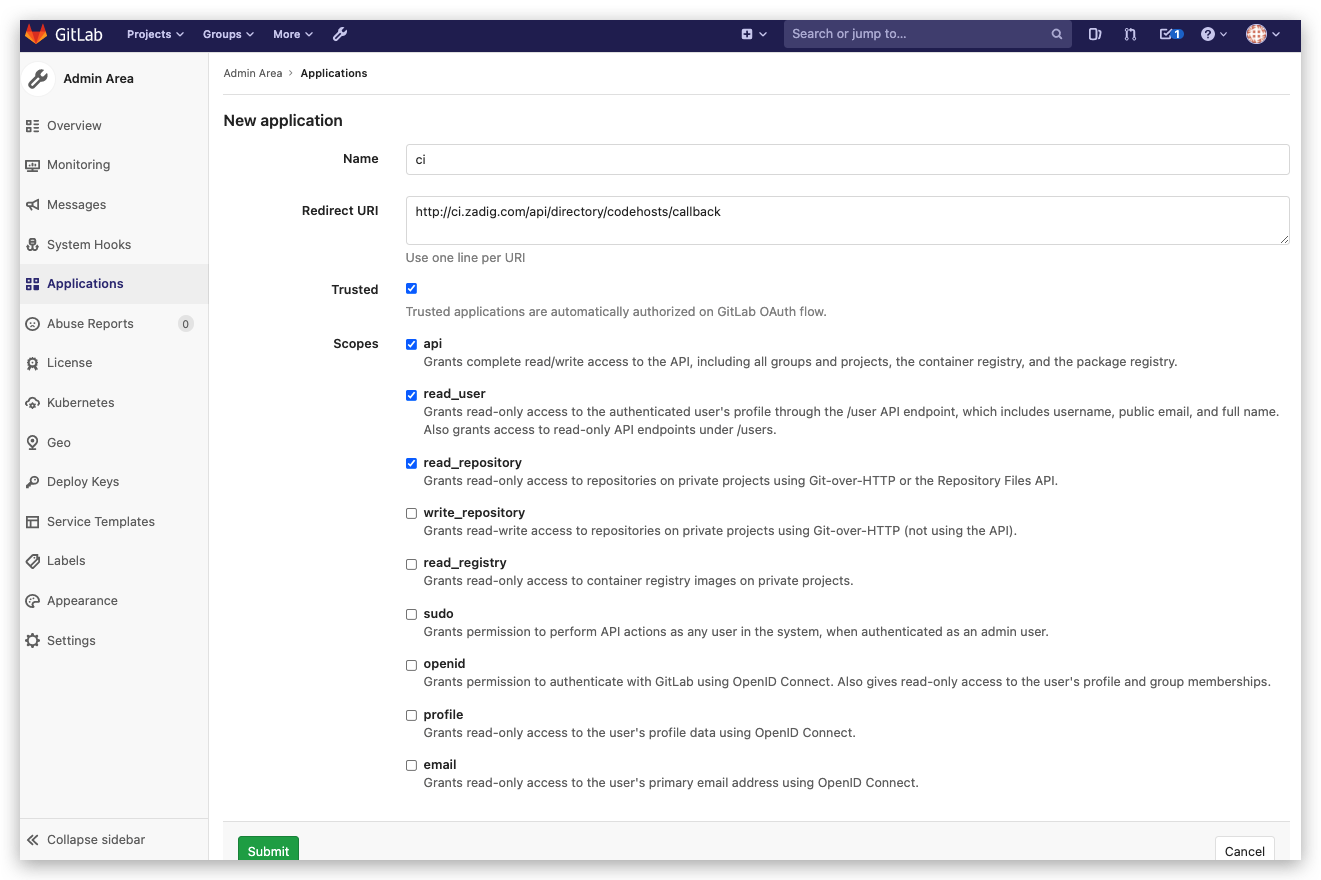Viewport: 1321px width, 880px height.
Task: Enable the email scope checkbox
Action: [x=411, y=765]
